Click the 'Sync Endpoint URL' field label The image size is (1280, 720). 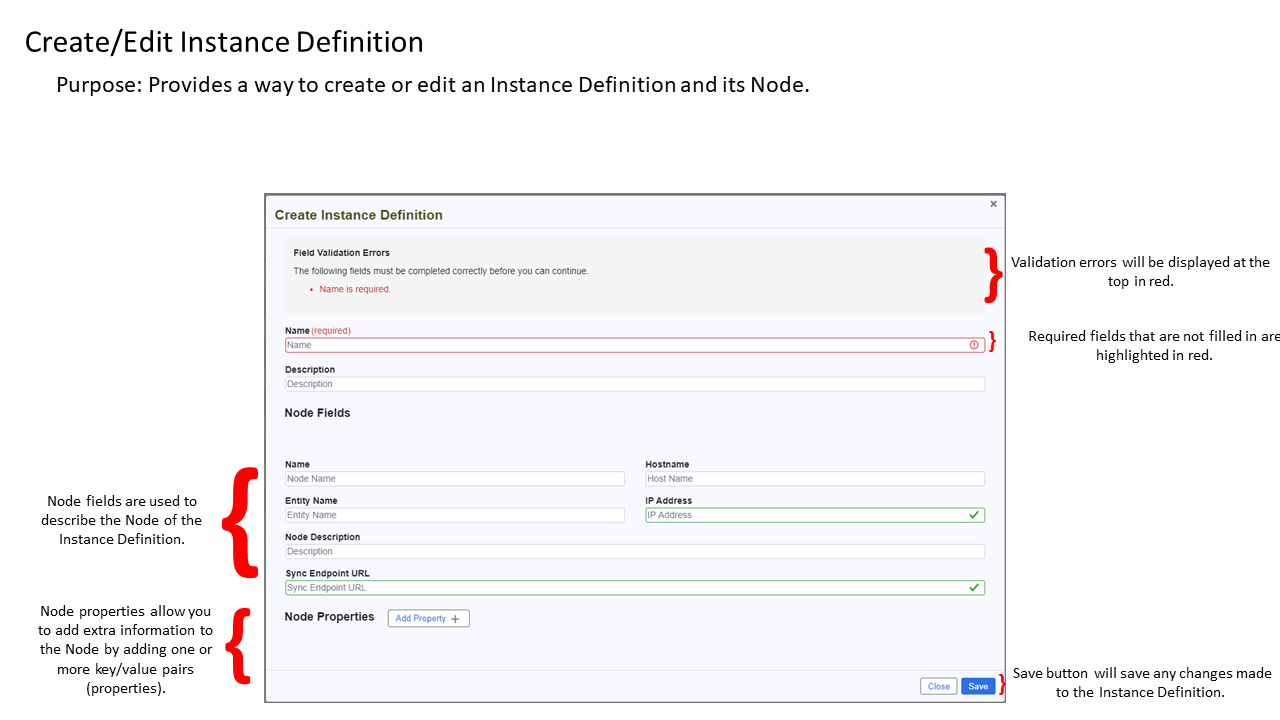click(327, 574)
